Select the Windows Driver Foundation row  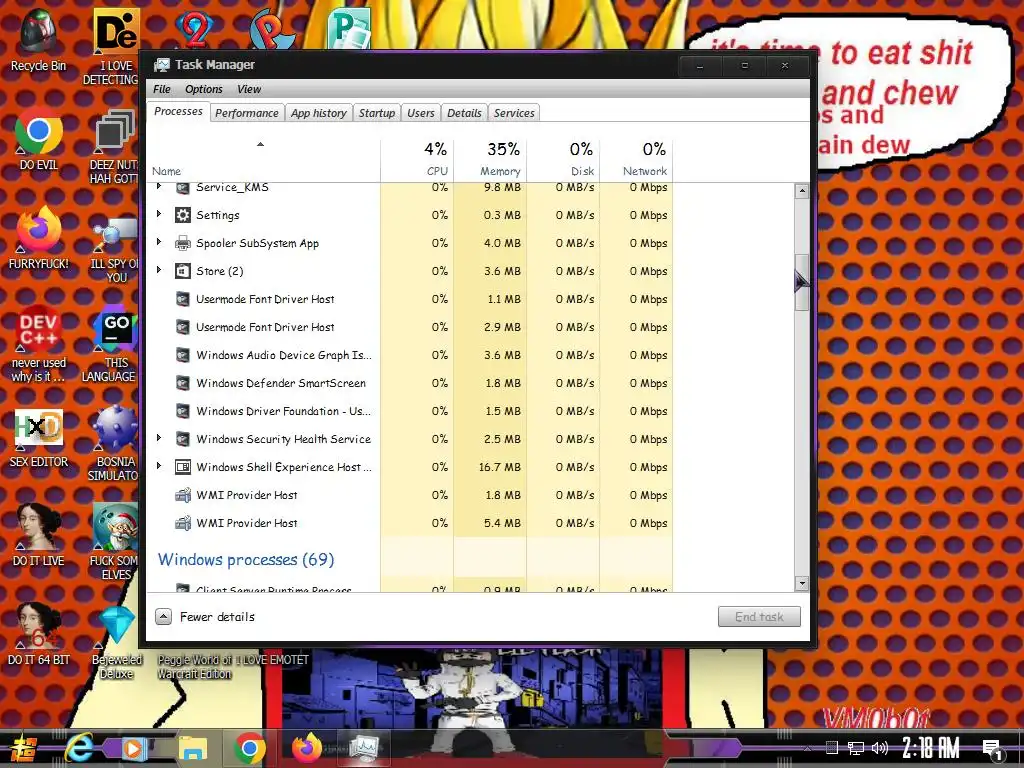coord(410,411)
